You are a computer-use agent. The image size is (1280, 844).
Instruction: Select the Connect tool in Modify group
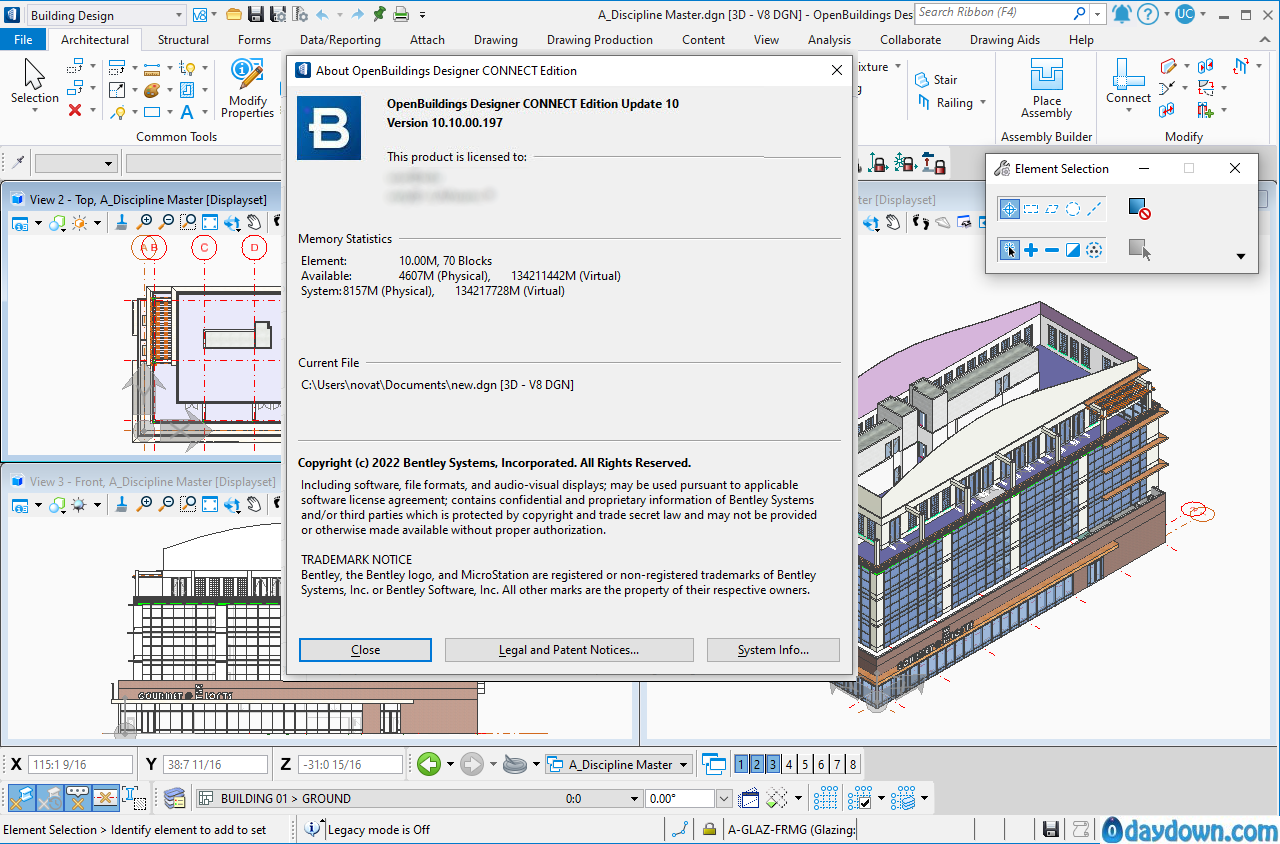coord(1128,82)
